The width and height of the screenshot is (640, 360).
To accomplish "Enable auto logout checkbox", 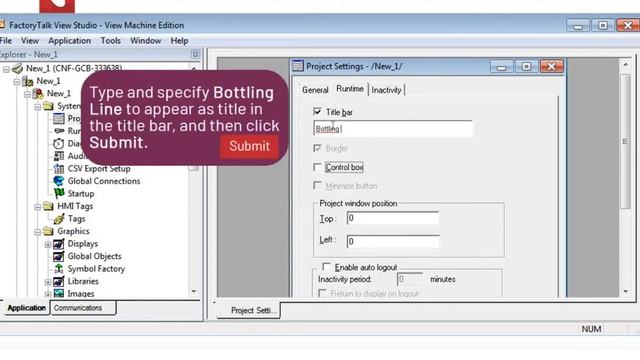I will click(326, 267).
